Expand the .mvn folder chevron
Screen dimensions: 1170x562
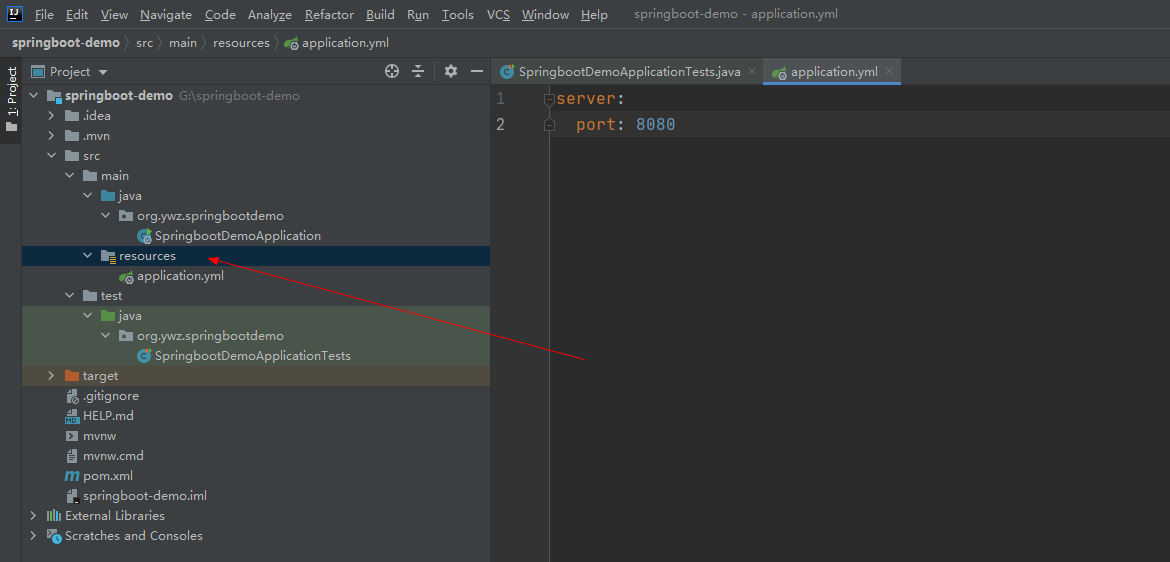coord(51,136)
